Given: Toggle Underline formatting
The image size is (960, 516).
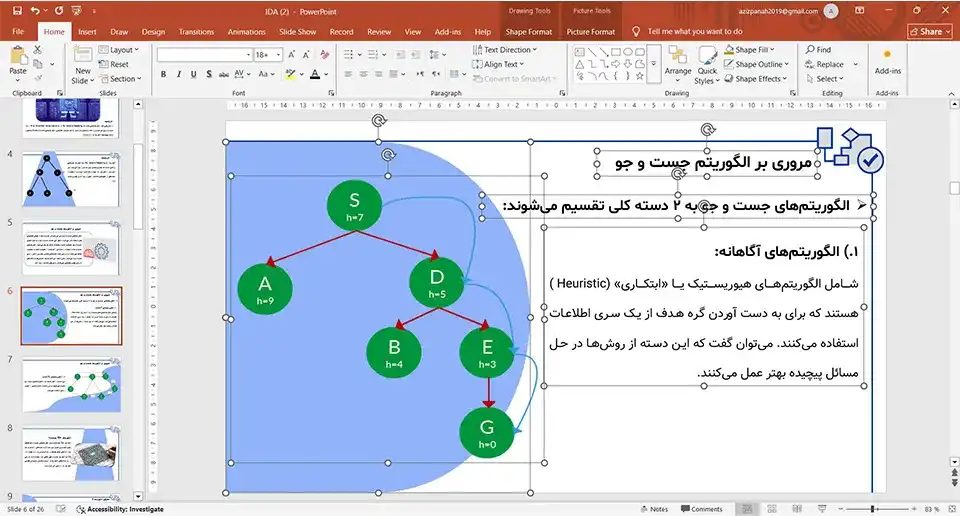Looking at the screenshot, I should pyautogui.click(x=193, y=74).
